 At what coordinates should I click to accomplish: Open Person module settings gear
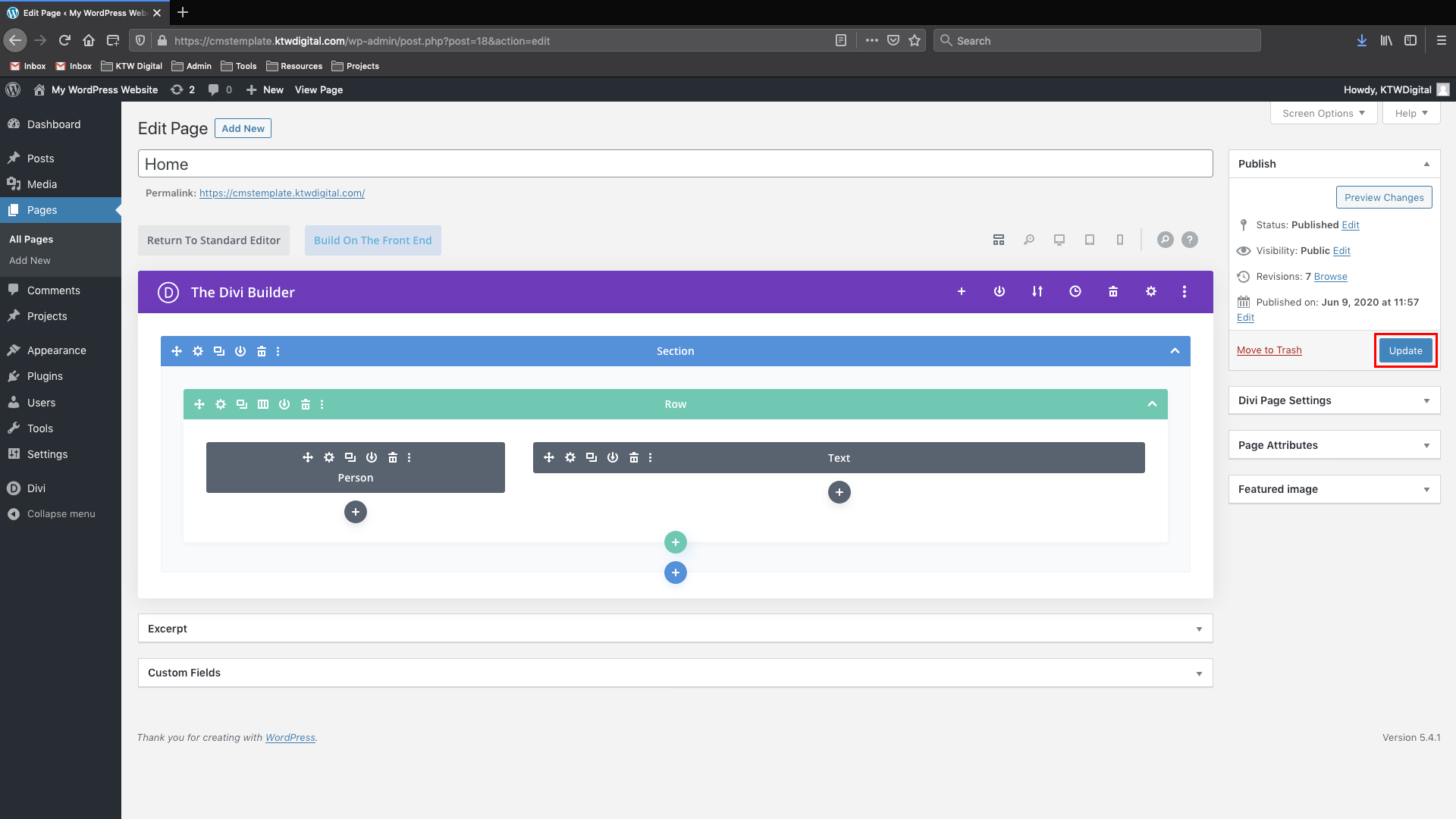[x=329, y=457]
